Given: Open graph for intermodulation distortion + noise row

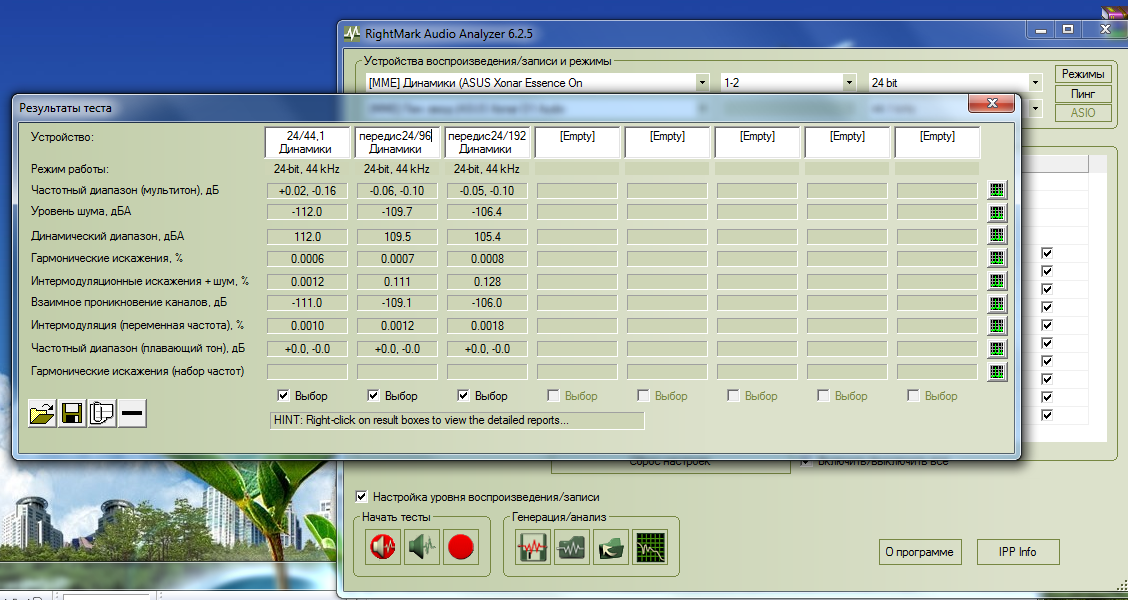Looking at the screenshot, I should coord(996,281).
